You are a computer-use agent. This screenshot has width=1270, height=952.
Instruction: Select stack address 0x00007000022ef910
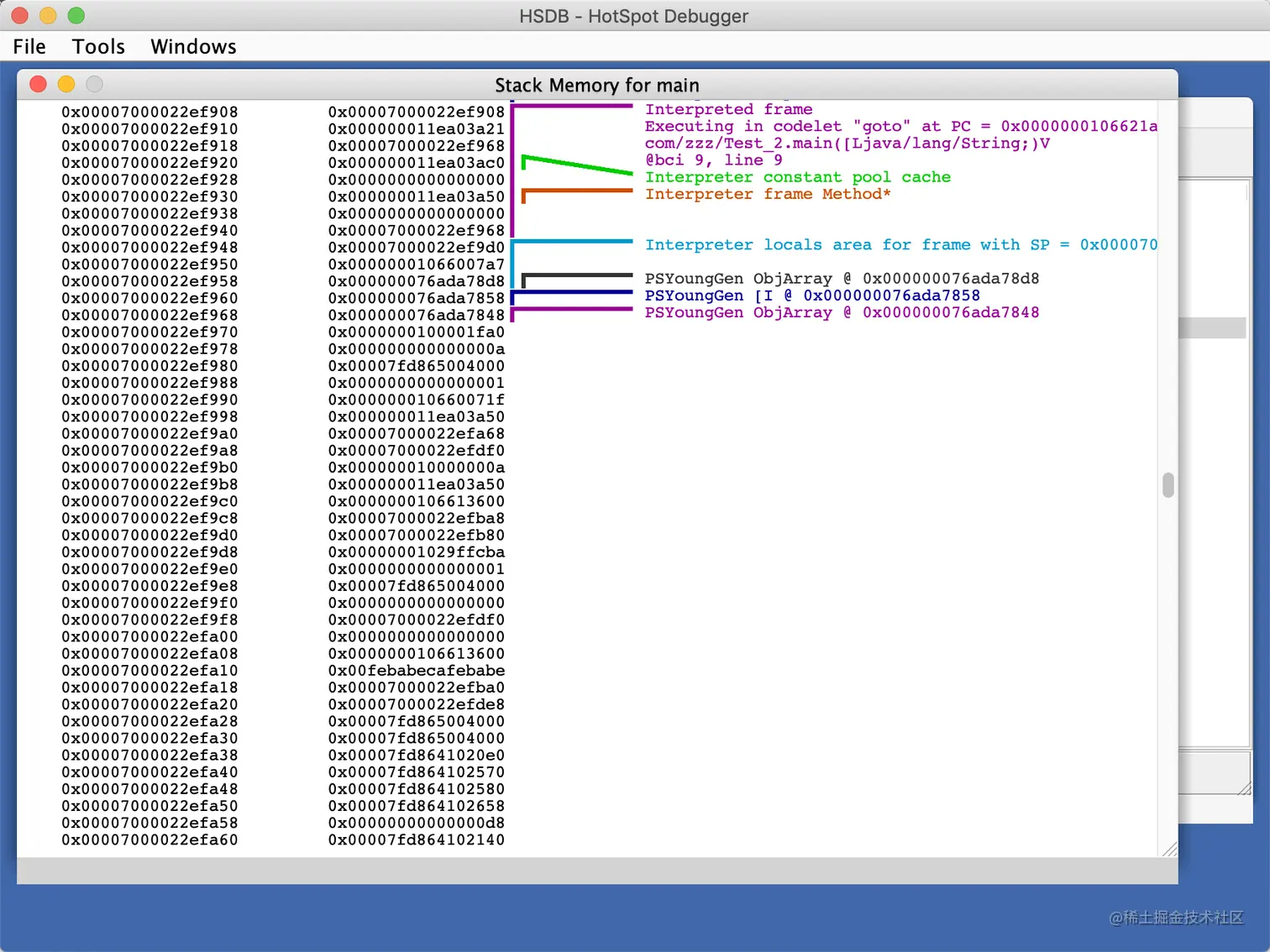click(150, 129)
